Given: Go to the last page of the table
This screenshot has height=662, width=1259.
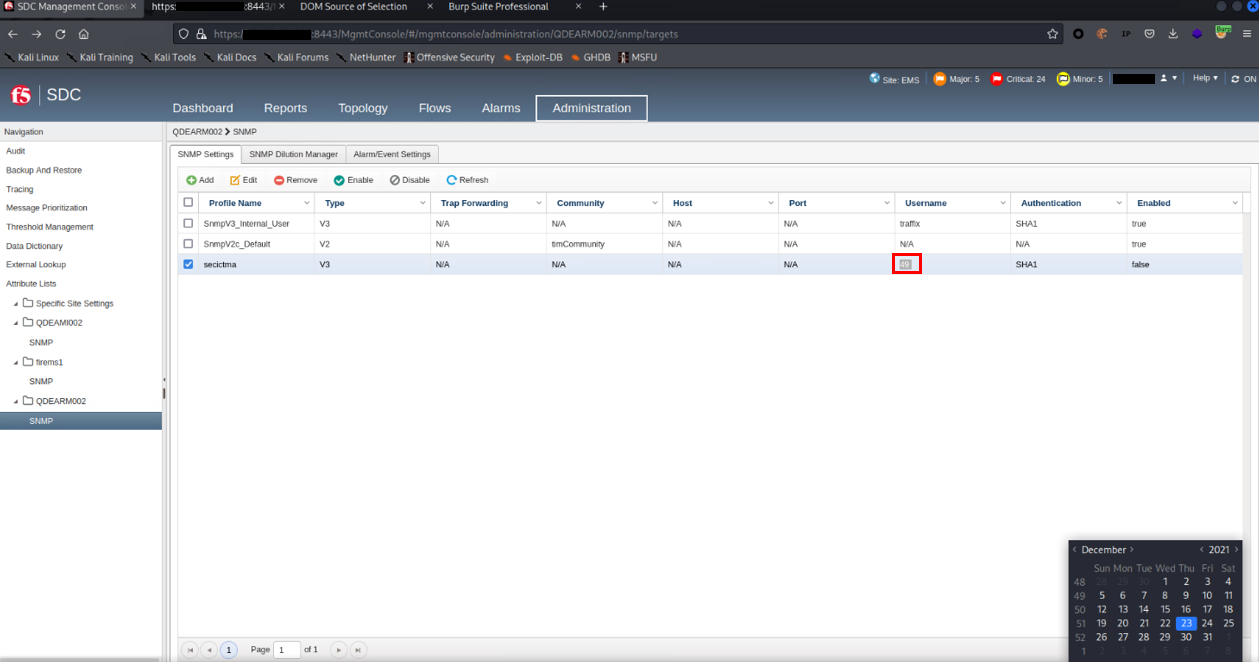Looking at the screenshot, I should [x=358, y=650].
